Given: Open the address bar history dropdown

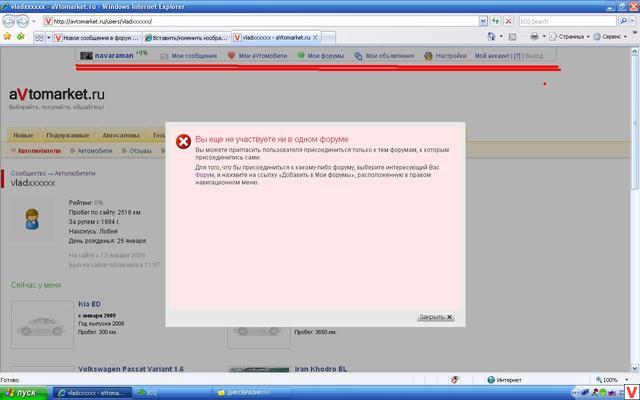Looking at the screenshot, I should pyautogui.click(x=483, y=21).
